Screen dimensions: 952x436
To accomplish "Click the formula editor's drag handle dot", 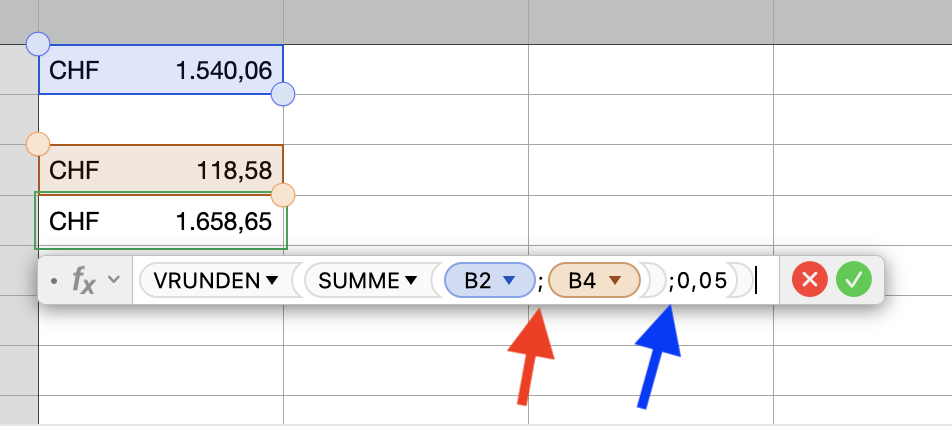I will (54, 282).
